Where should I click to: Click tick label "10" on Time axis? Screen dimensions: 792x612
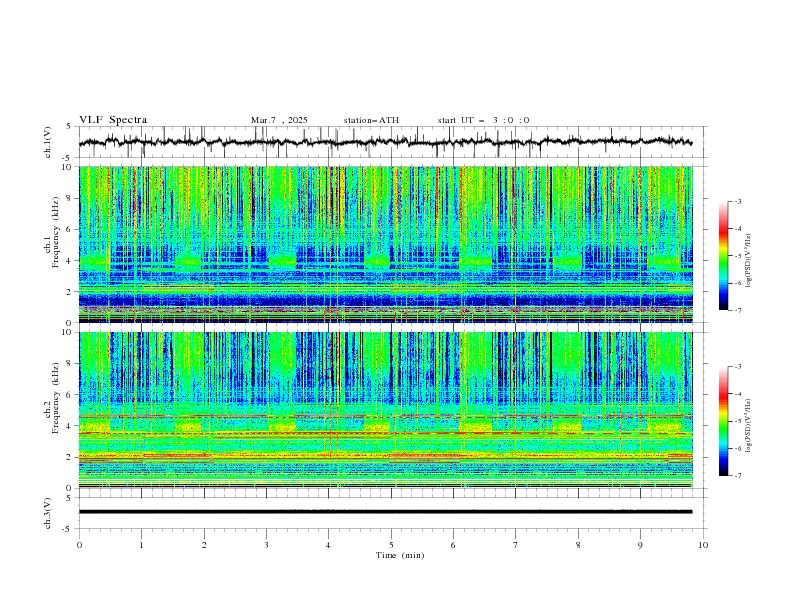(703, 545)
